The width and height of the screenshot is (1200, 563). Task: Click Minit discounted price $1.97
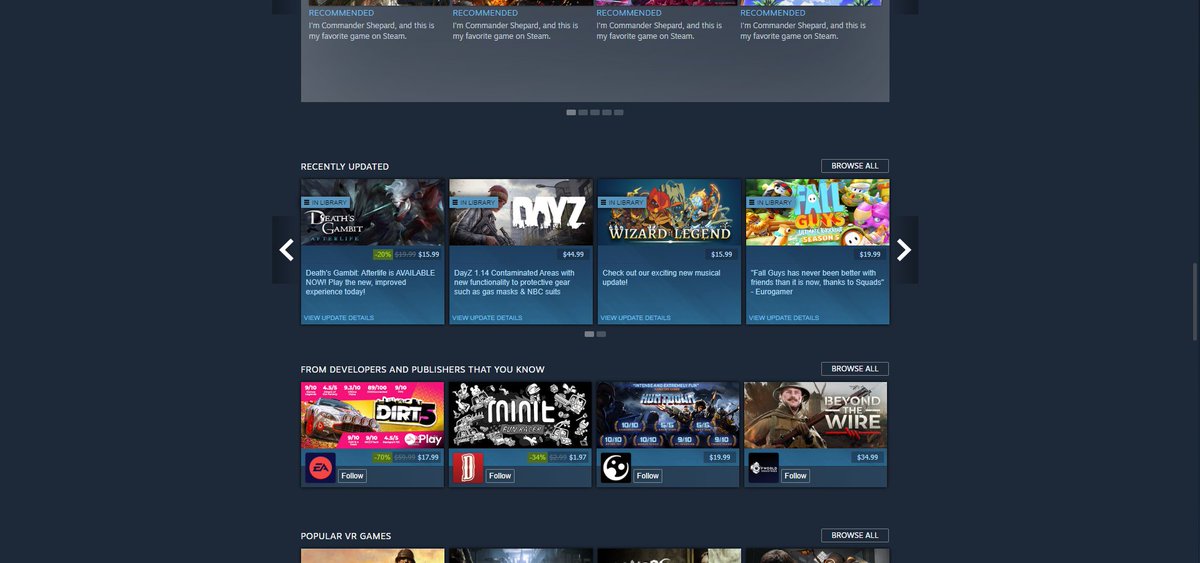pos(578,457)
